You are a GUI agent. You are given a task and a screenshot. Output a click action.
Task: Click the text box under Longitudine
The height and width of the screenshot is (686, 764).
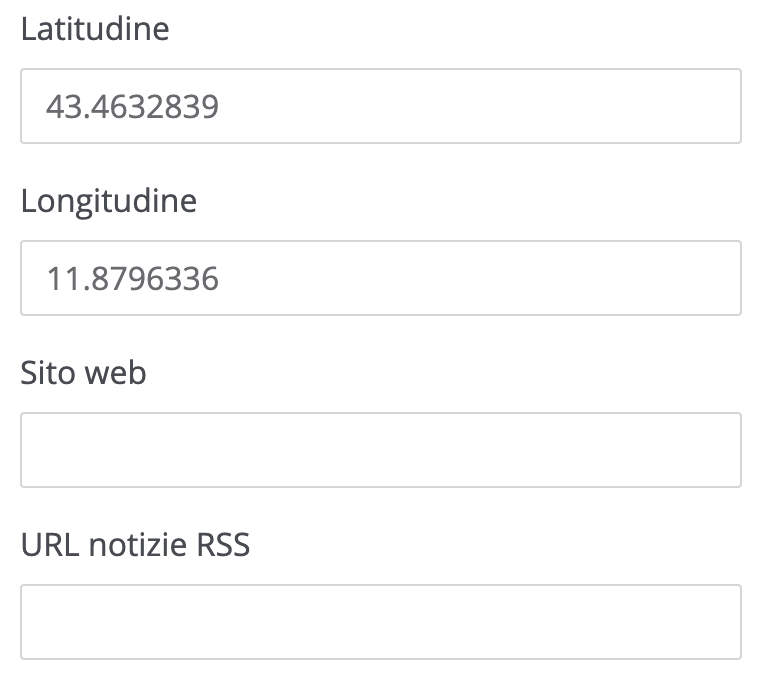[380, 278]
